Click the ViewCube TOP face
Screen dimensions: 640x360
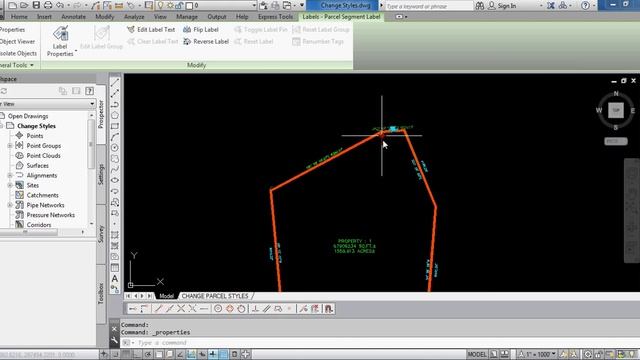(616, 110)
